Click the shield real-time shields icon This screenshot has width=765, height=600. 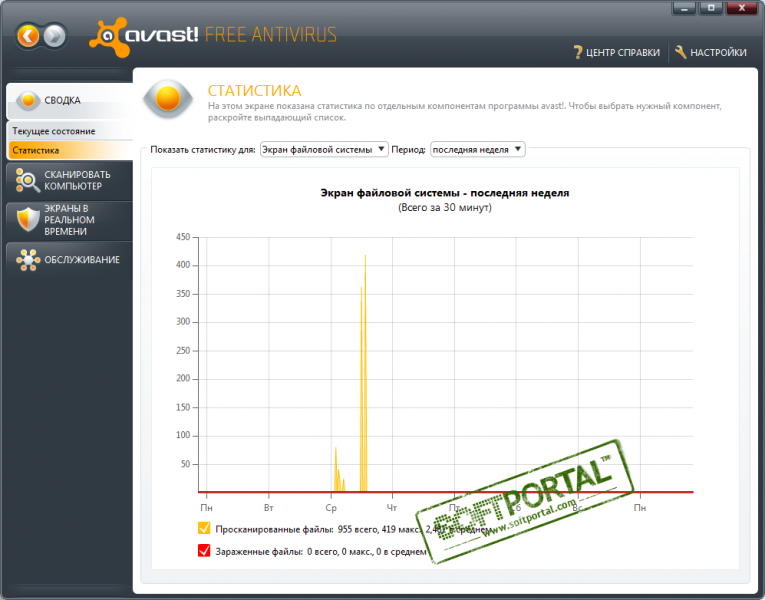click(28, 220)
